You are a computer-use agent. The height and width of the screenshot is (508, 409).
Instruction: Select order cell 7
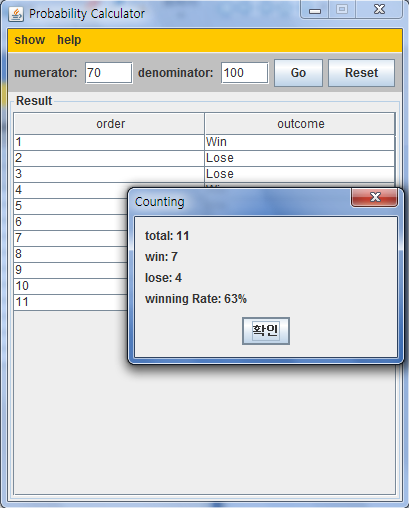pyautogui.click(x=71, y=238)
